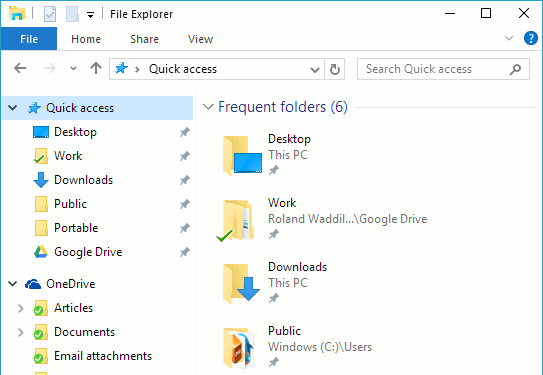Open the recent locations dropdown
Viewport: 543px width, 375px height.
pos(73,69)
